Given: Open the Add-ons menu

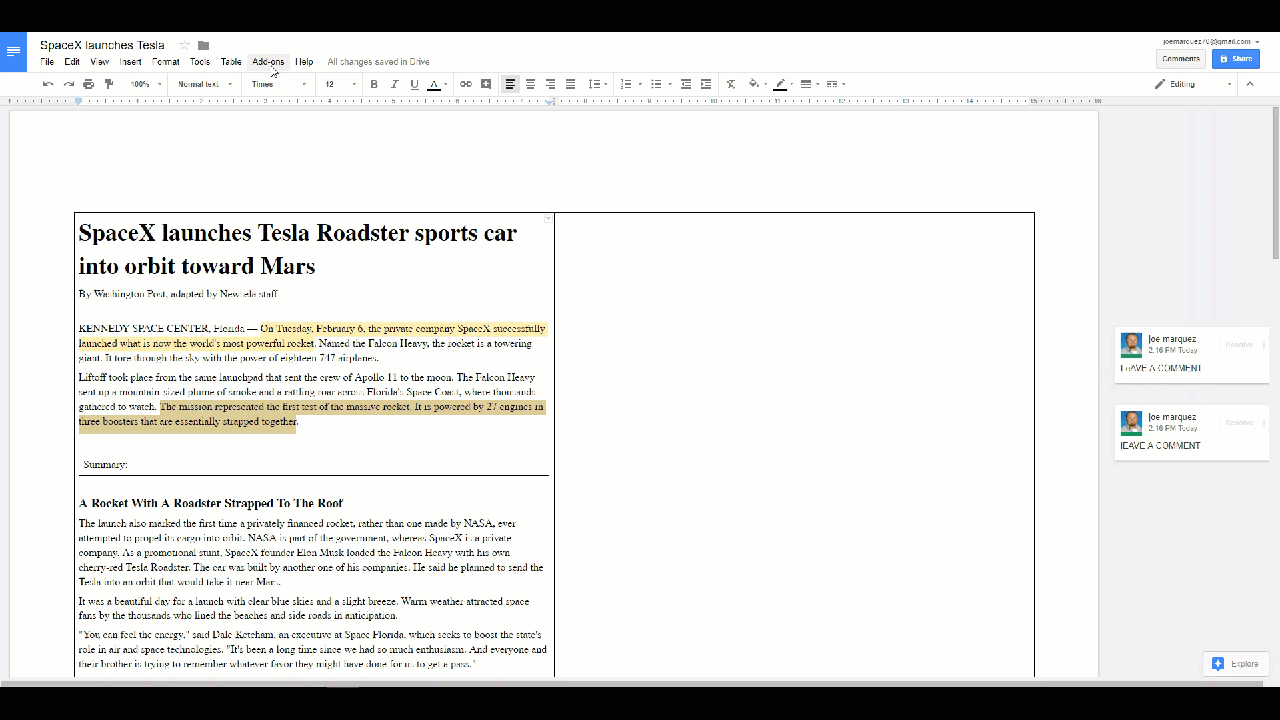Looking at the screenshot, I should point(268,62).
